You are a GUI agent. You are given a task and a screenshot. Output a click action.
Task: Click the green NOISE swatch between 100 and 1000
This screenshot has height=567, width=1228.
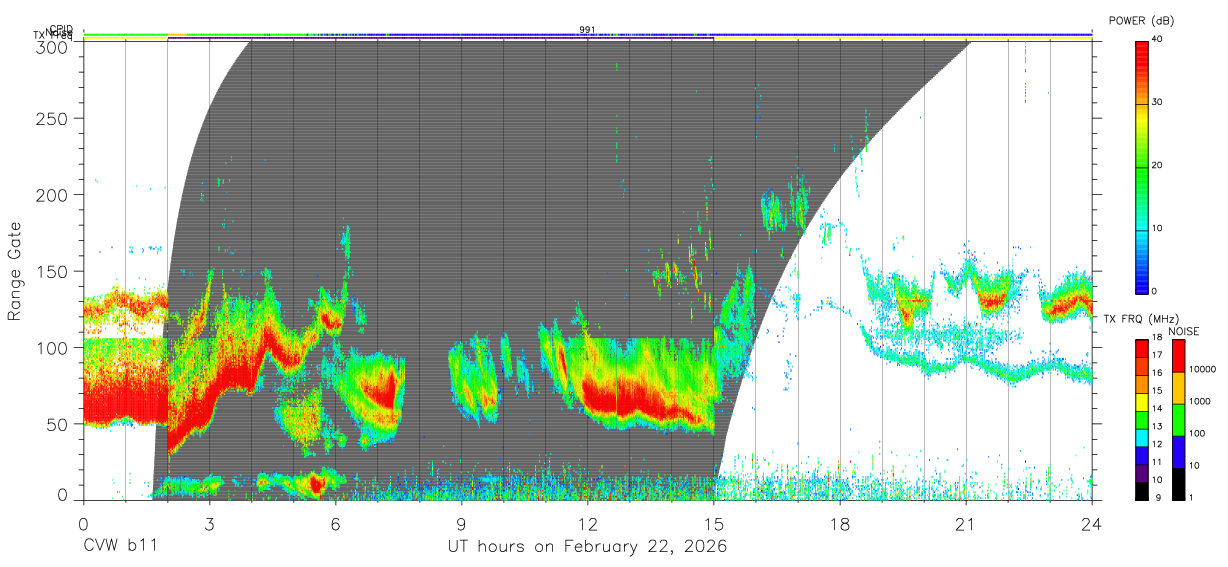click(1179, 420)
